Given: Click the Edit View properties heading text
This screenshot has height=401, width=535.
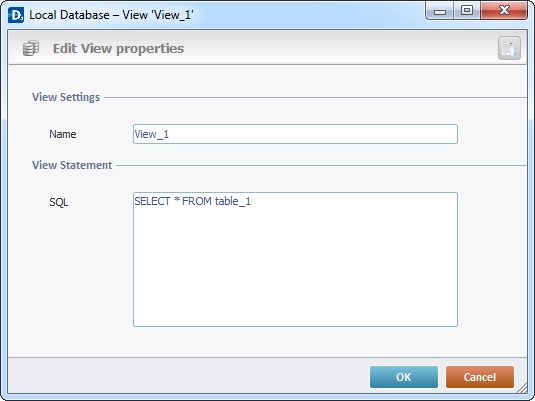Looking at the screenshot, I should pyautogui.click(x=118, y=48).
